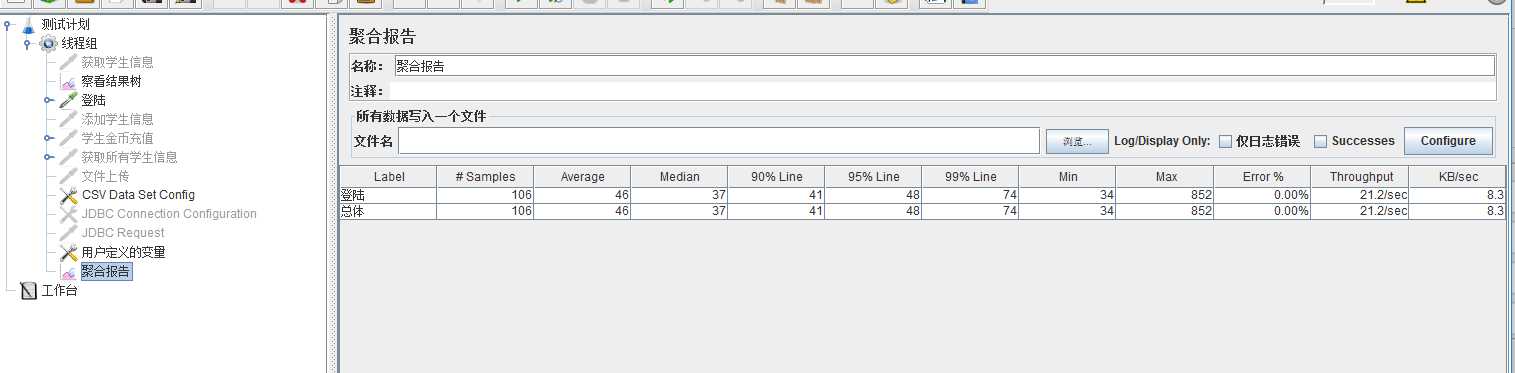Open the 察看结果树 listener icon
The image size is (1515, 373).
(68, 81)
